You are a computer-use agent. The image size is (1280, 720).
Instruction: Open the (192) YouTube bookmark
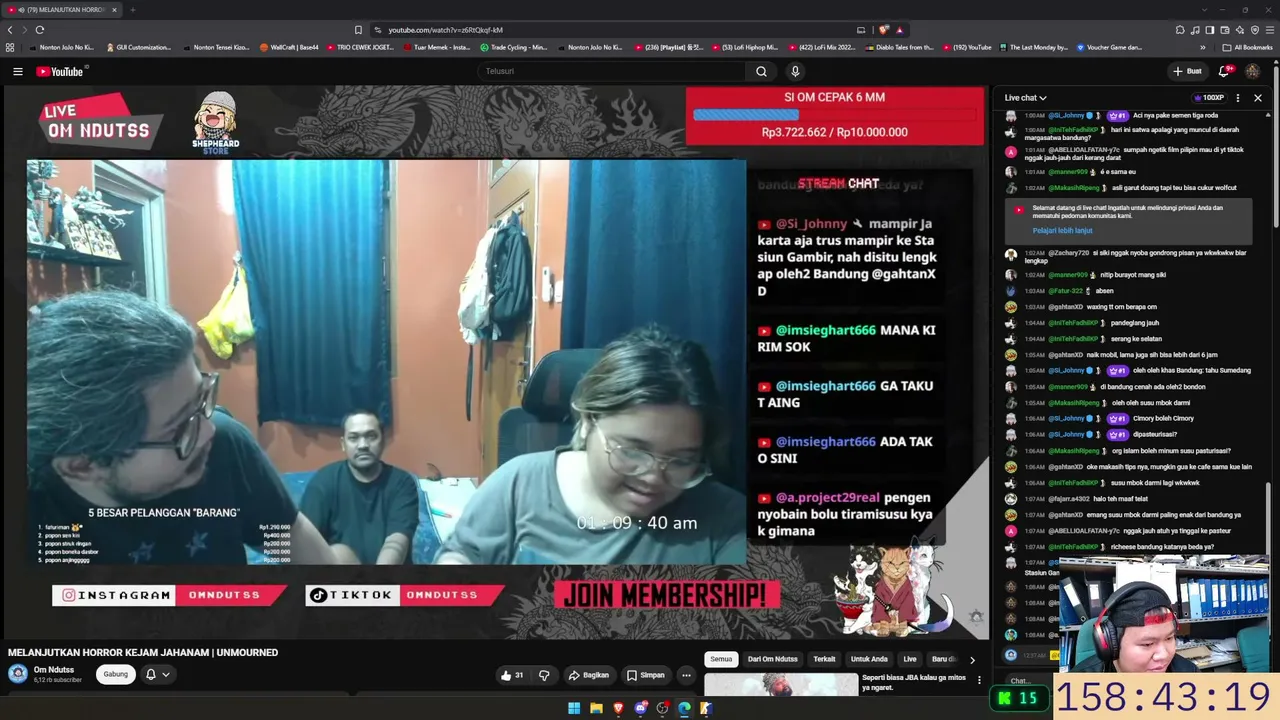pos(966,47)
